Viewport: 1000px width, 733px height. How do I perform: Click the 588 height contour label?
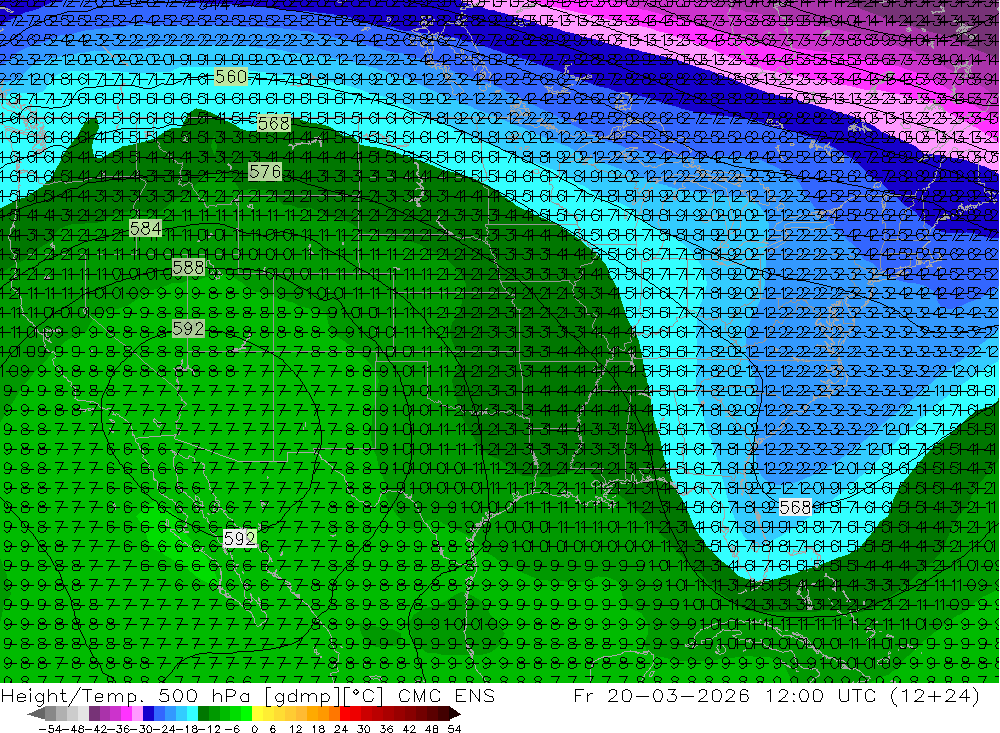[x=188, y=267]
